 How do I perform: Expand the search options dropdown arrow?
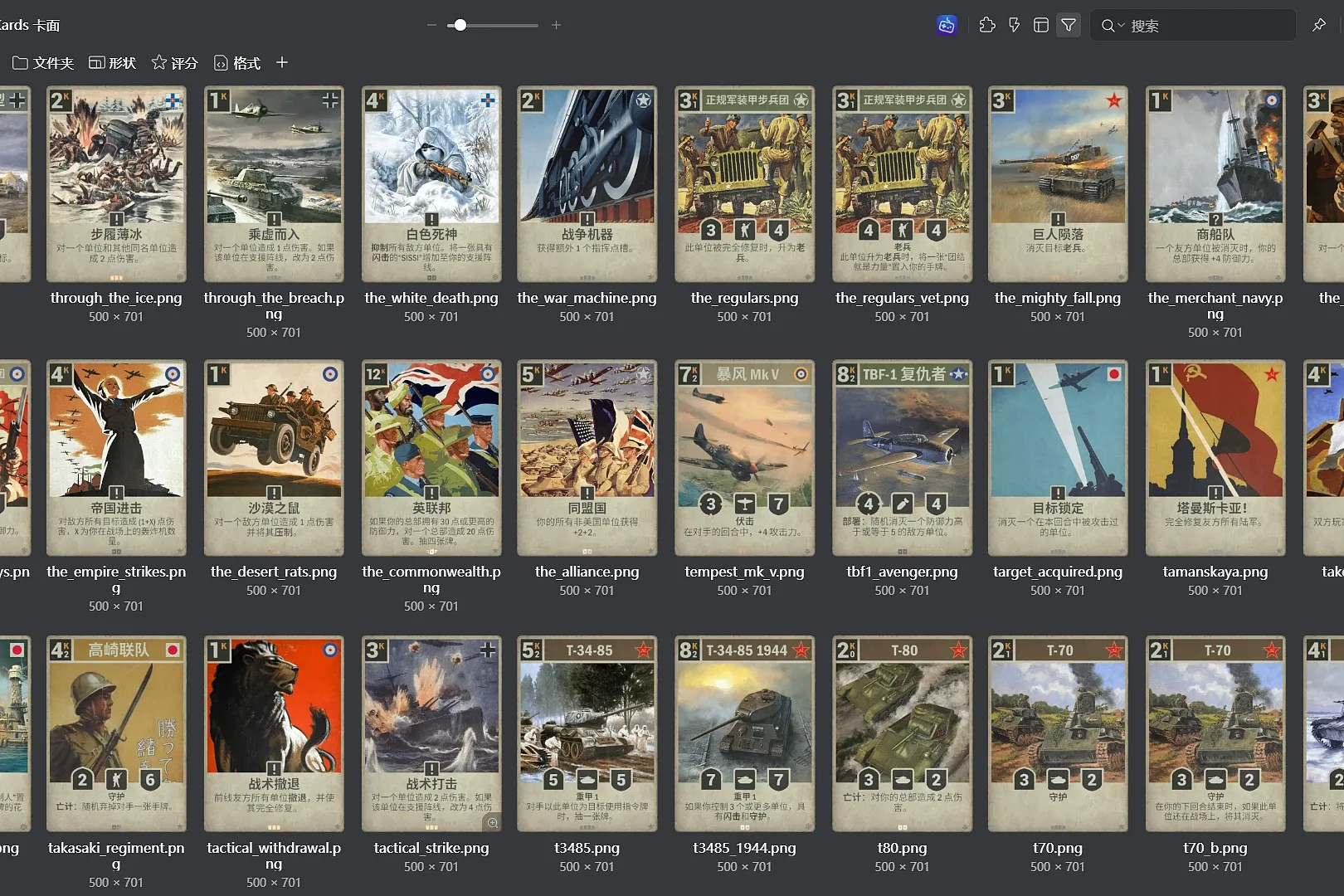coord(1122,26)
